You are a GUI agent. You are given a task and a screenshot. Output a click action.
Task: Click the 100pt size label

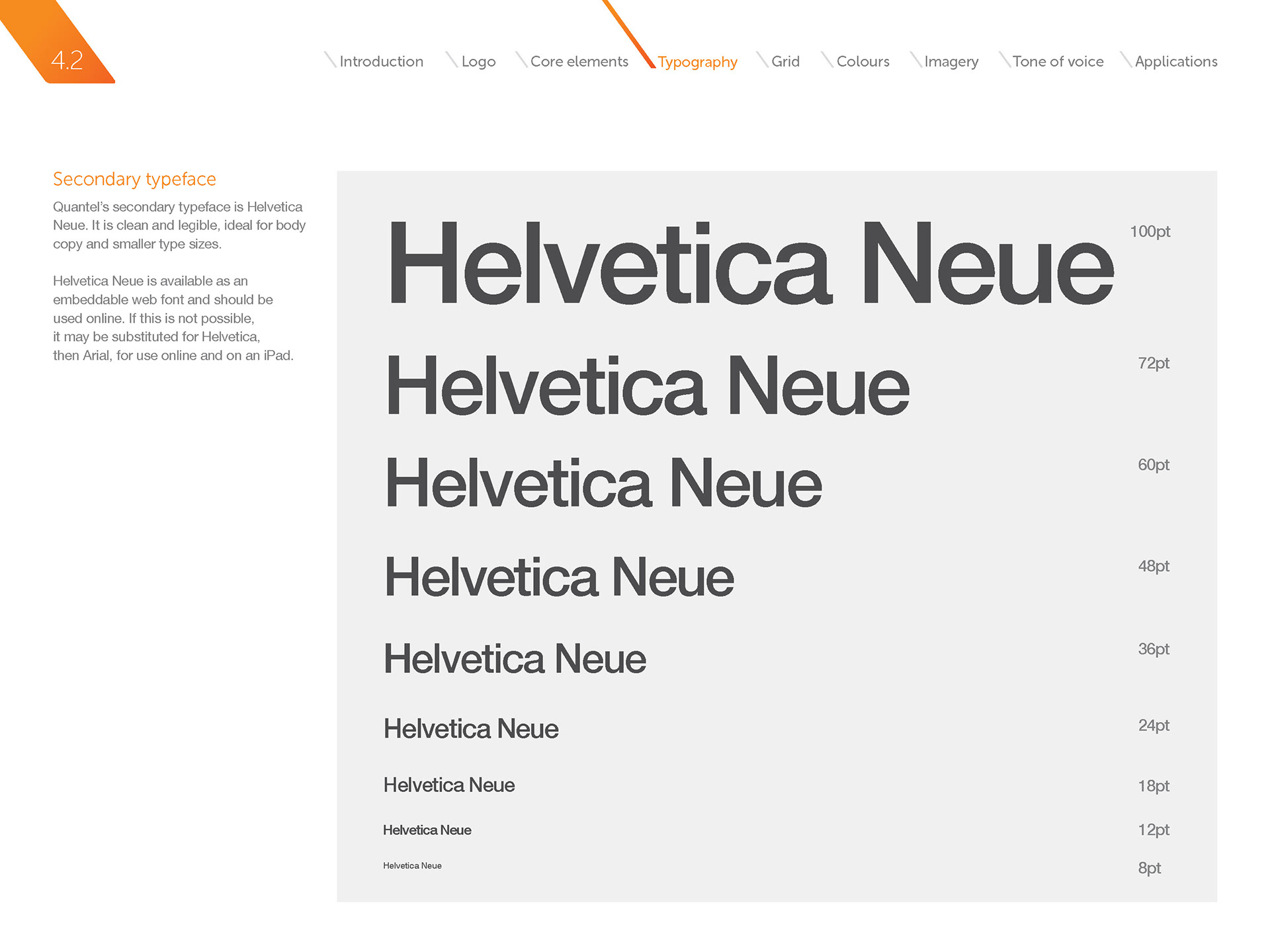pos(1150,231)
